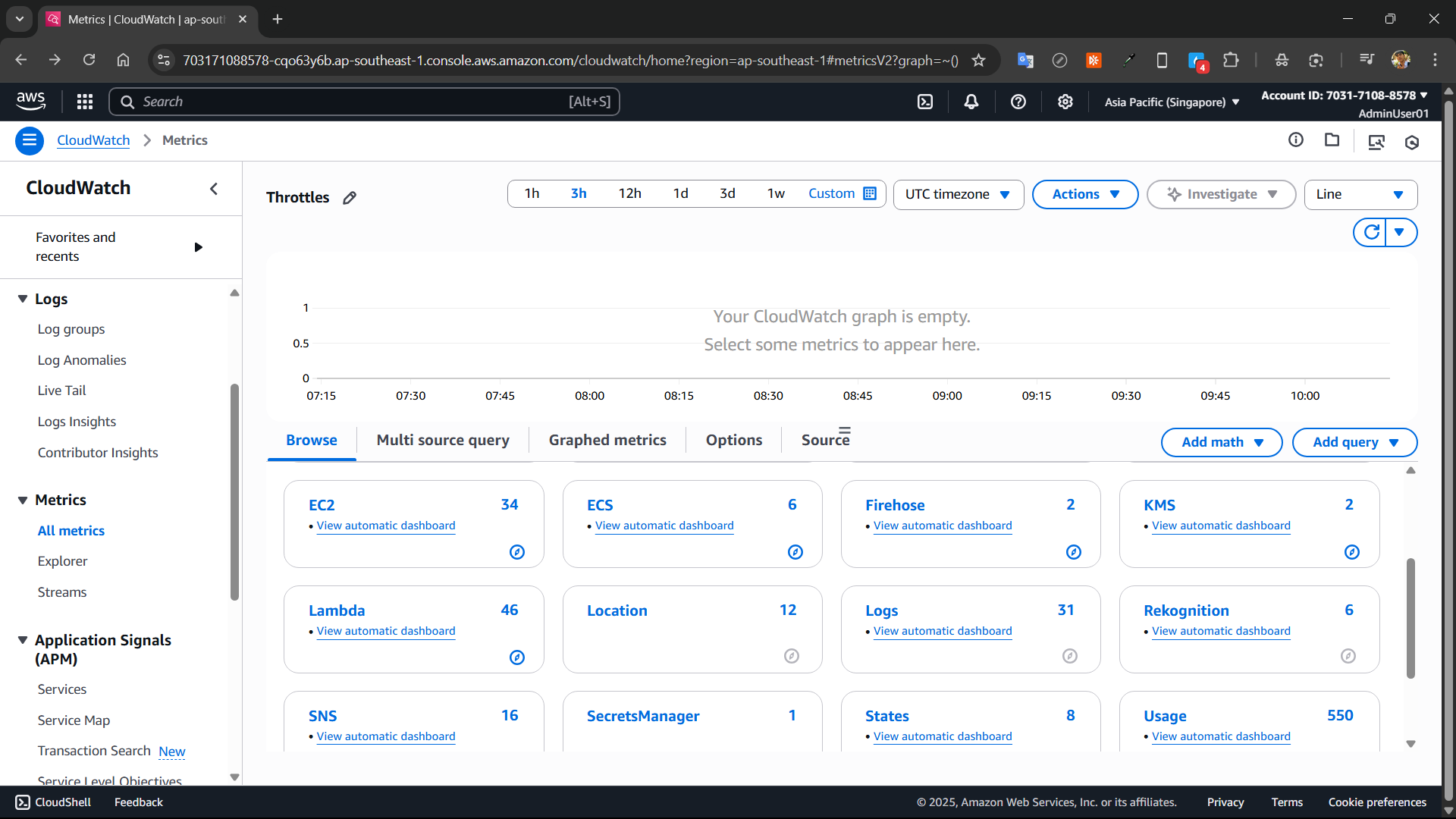The height and width of the screenshot is (819, 1456).
Task: Focus the AWS Search field
Action: (x=364, y=102)
